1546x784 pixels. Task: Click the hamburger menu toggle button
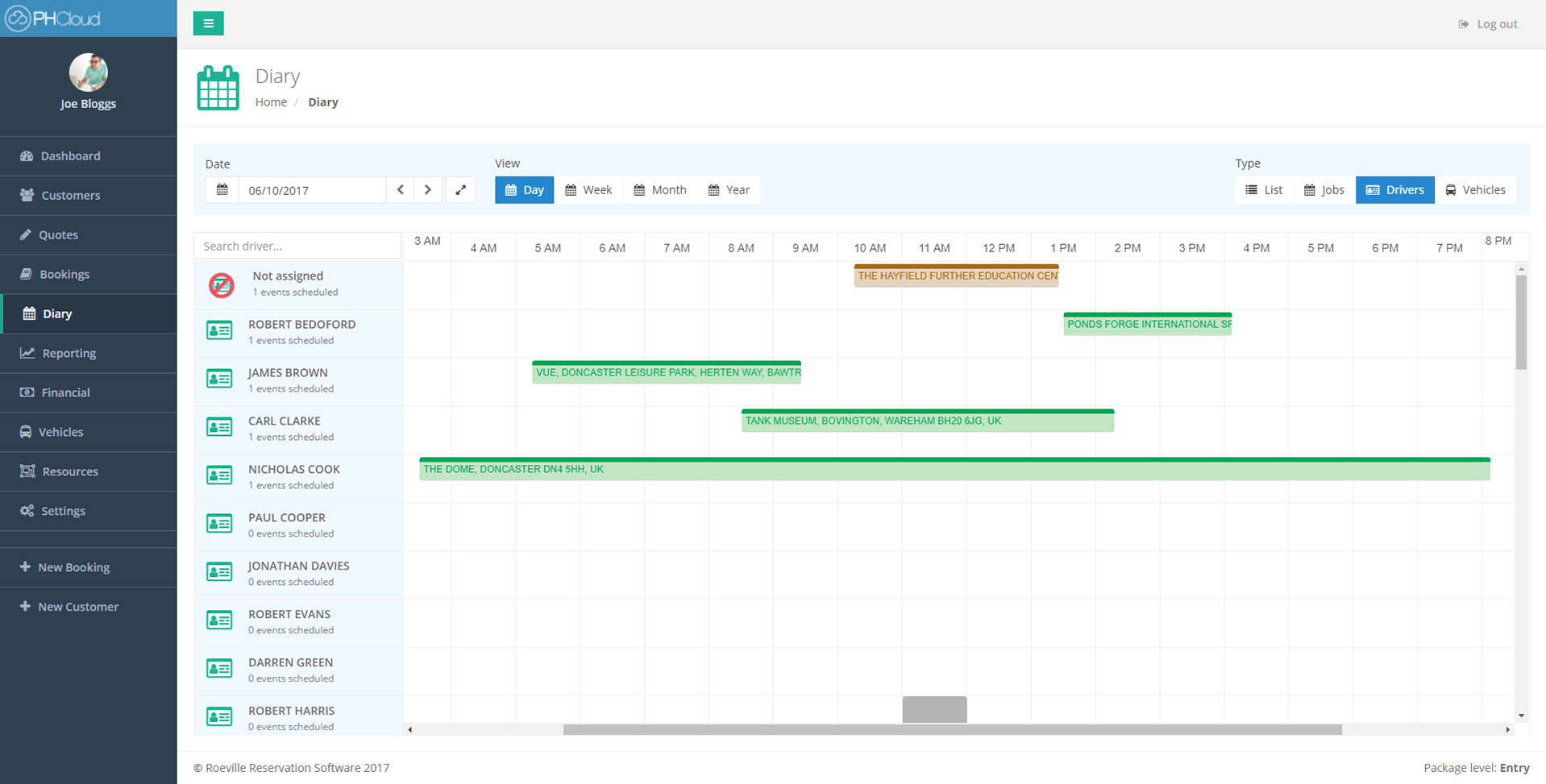click(x=208, y=23)
